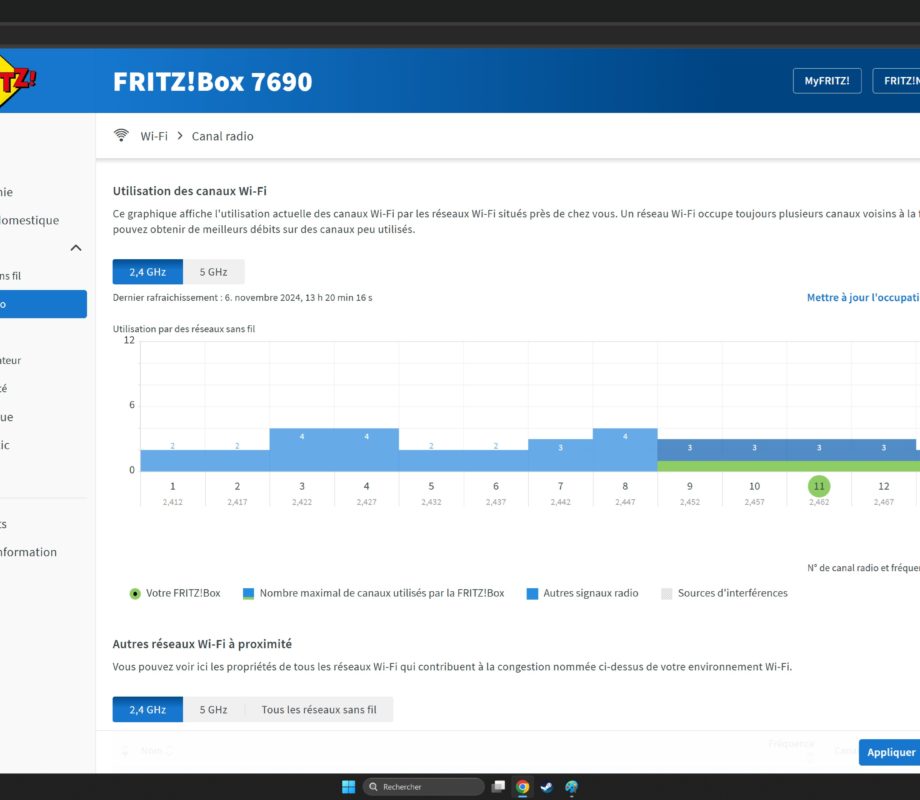Screen dimensions: 920x800
Task: Click channel number 2 on the axis
Action: (x=237, y=486)
